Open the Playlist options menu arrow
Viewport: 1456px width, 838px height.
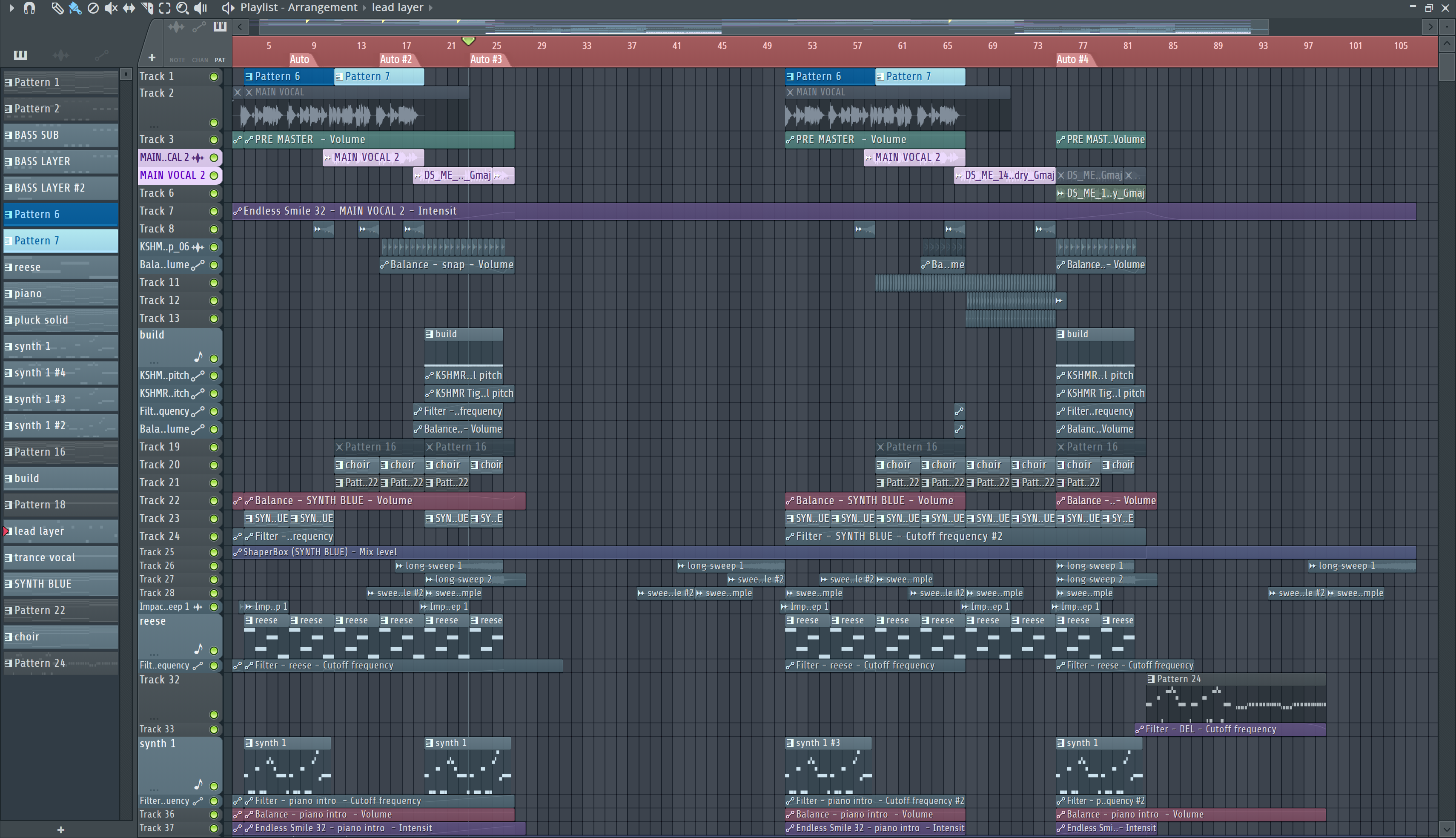tap(11, 8)
